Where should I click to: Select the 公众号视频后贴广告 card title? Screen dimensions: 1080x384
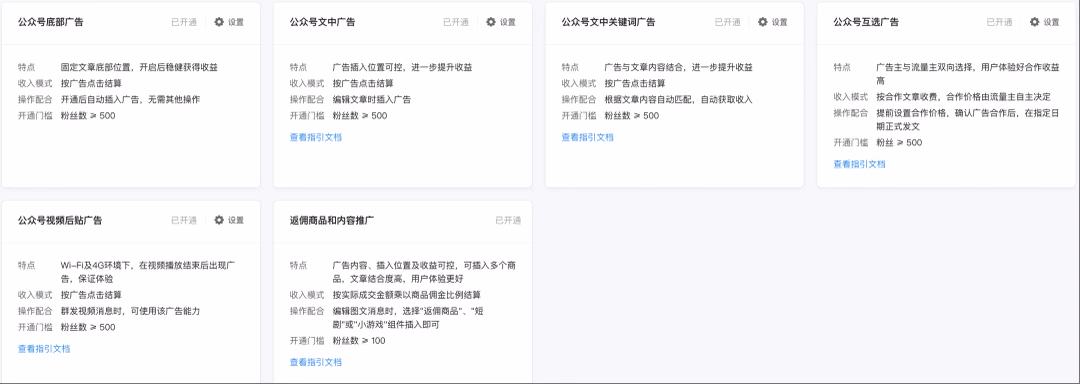coord(60,220)
